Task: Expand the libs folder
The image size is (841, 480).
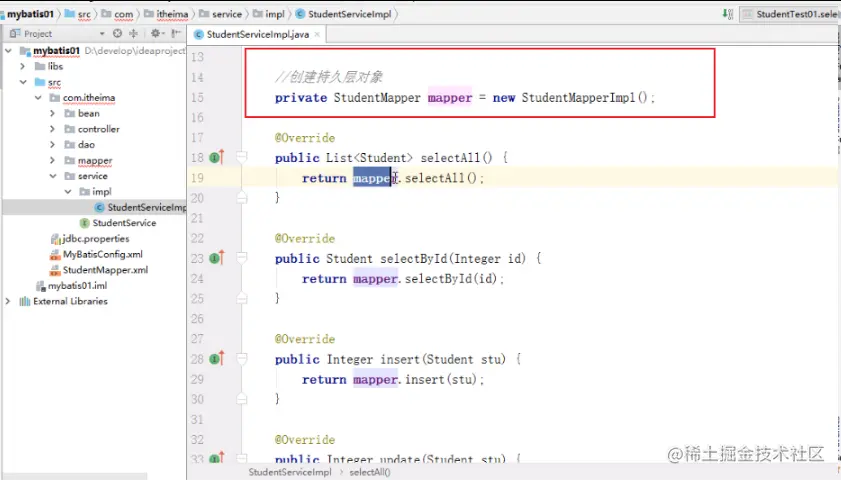Action: (23, 66)
